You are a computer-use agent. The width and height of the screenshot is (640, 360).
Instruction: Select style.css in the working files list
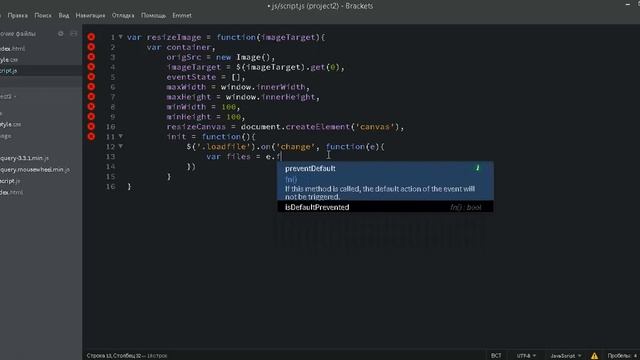tap(9, 60)
